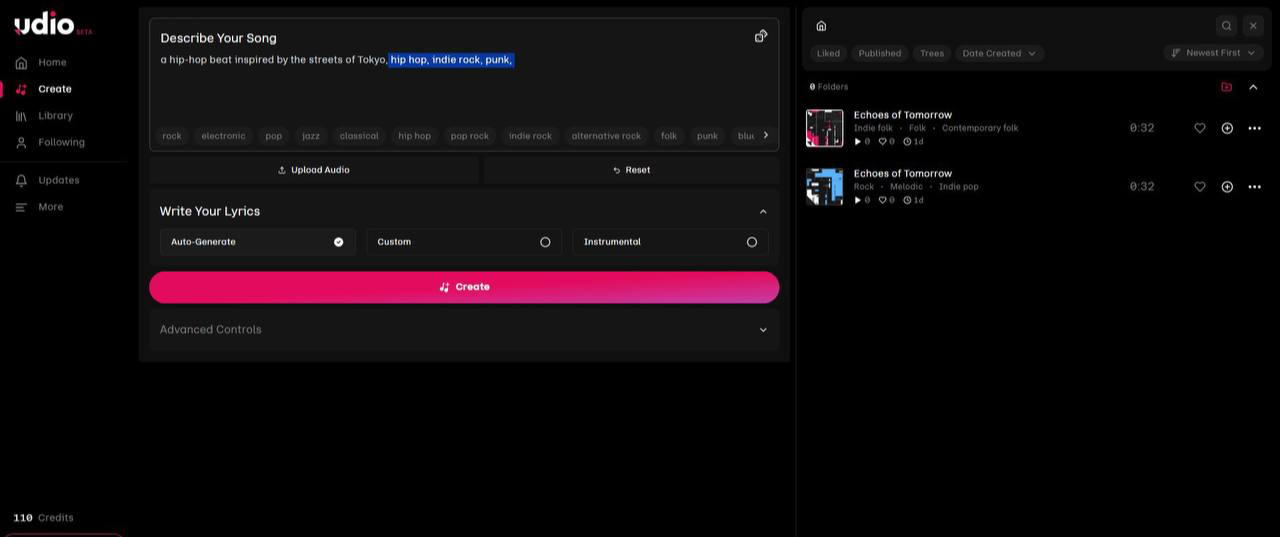Image resolution: width=1280 pixels, height=537 pixels.
Task: Open Updates in the sidebar
Action: (x=47, y=180)
